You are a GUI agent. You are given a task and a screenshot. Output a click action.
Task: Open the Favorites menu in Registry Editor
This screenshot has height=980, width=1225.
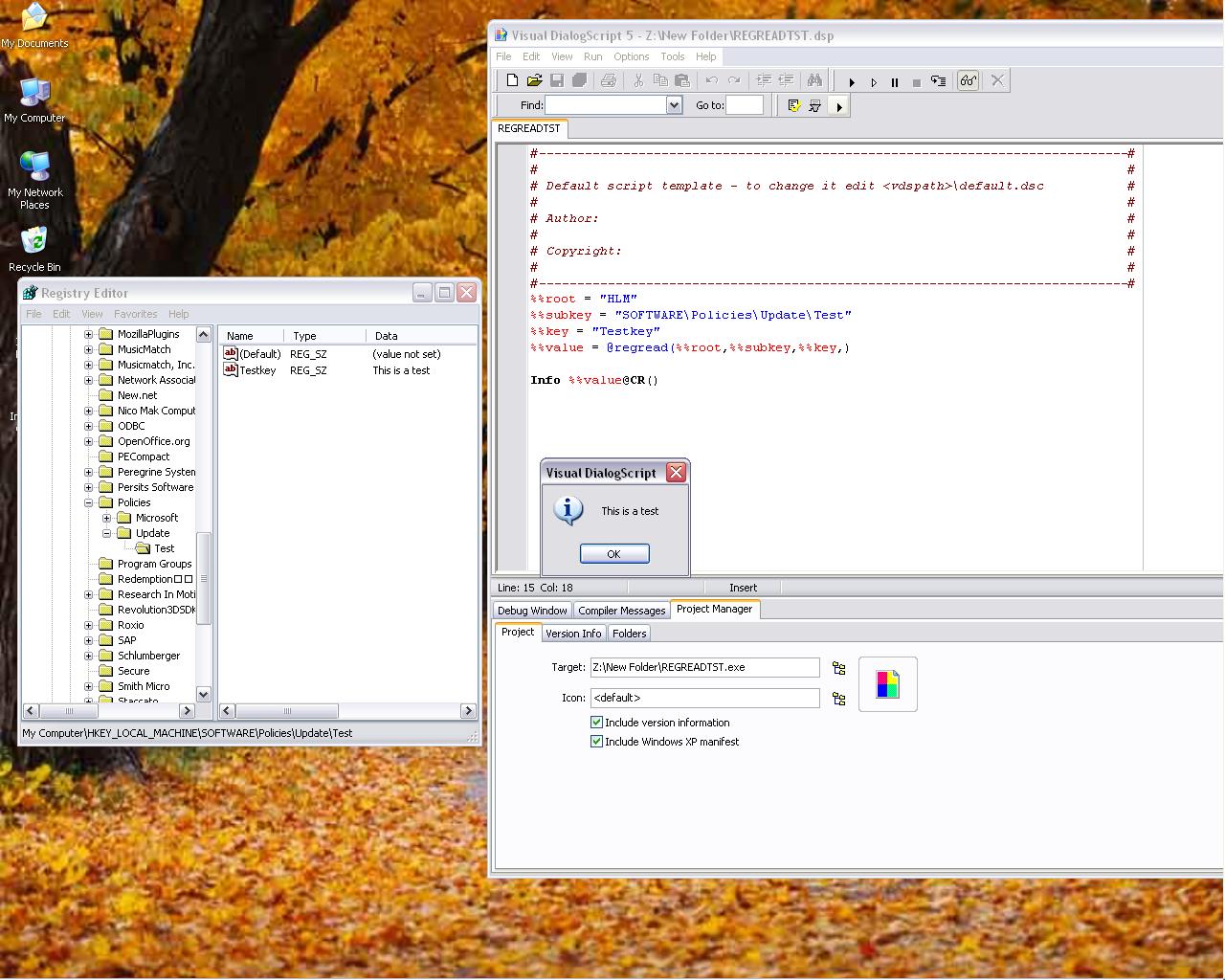136,314
